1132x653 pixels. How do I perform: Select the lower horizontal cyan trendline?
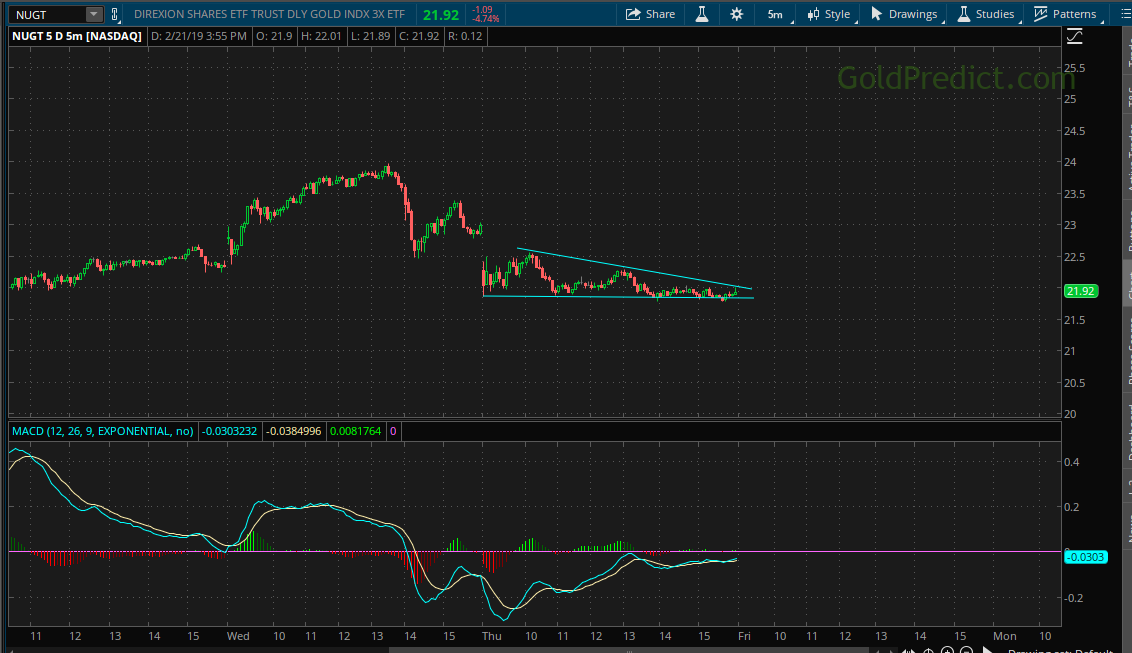618,297
